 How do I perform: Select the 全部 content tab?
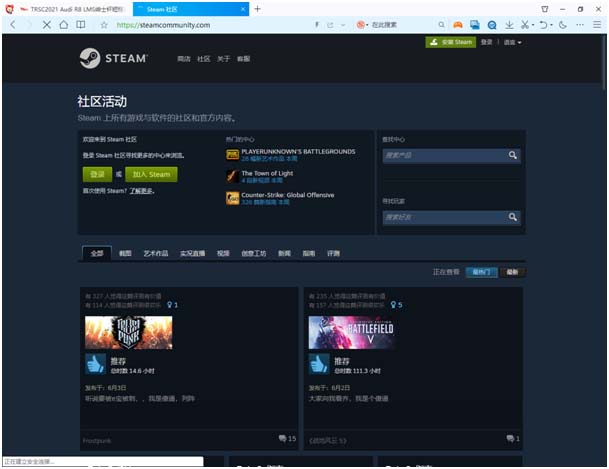97,254
